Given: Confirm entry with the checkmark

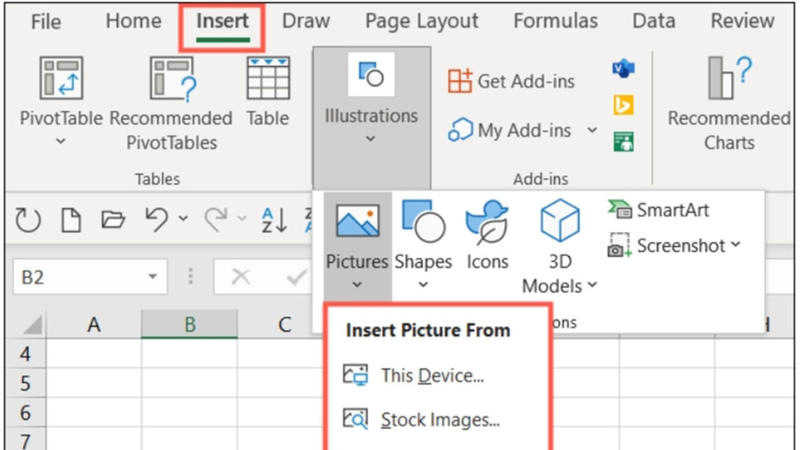Looking at the screenshot, I should tap(296, 277).
